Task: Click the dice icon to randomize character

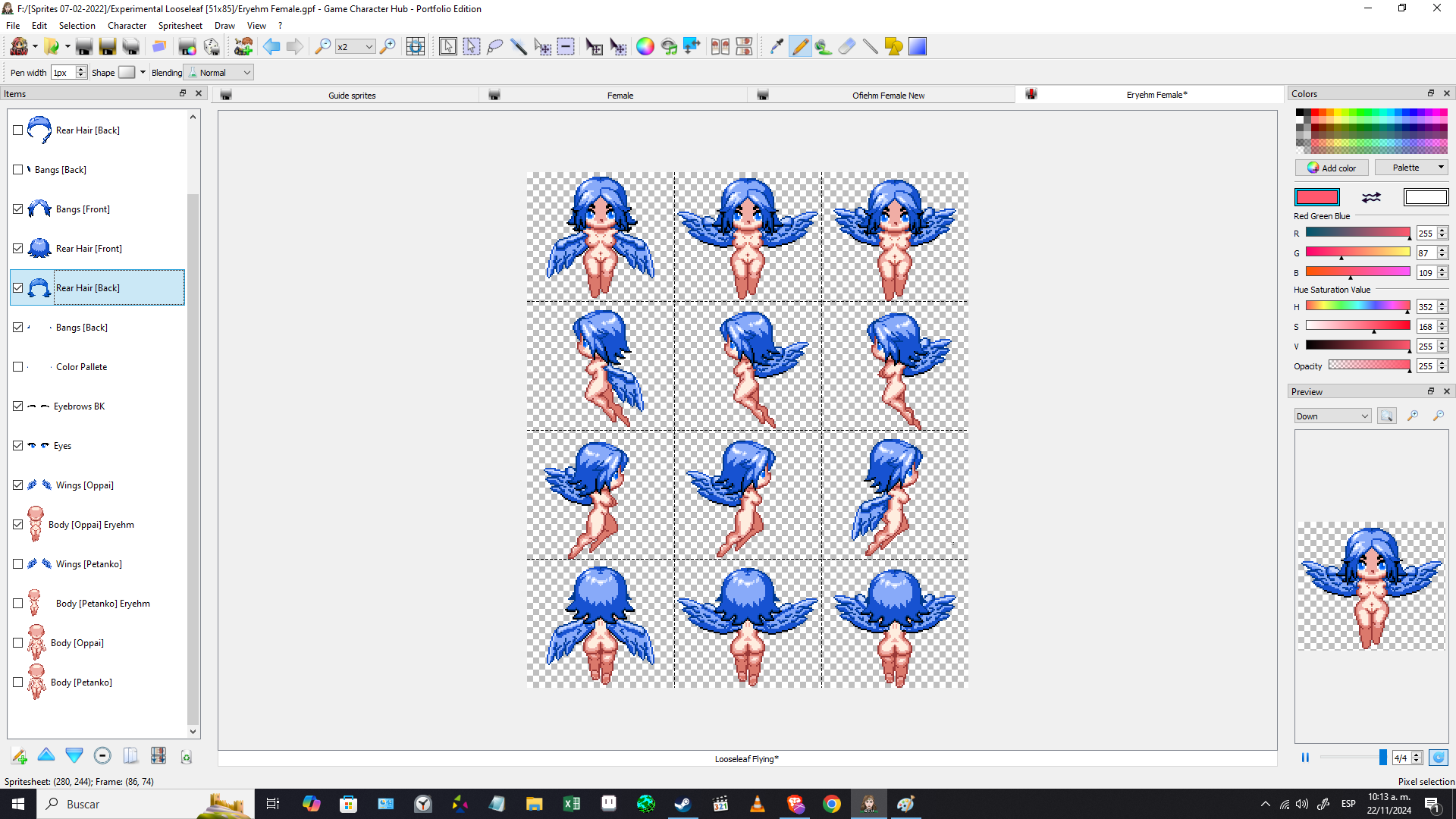Action: tap(211, 46)
